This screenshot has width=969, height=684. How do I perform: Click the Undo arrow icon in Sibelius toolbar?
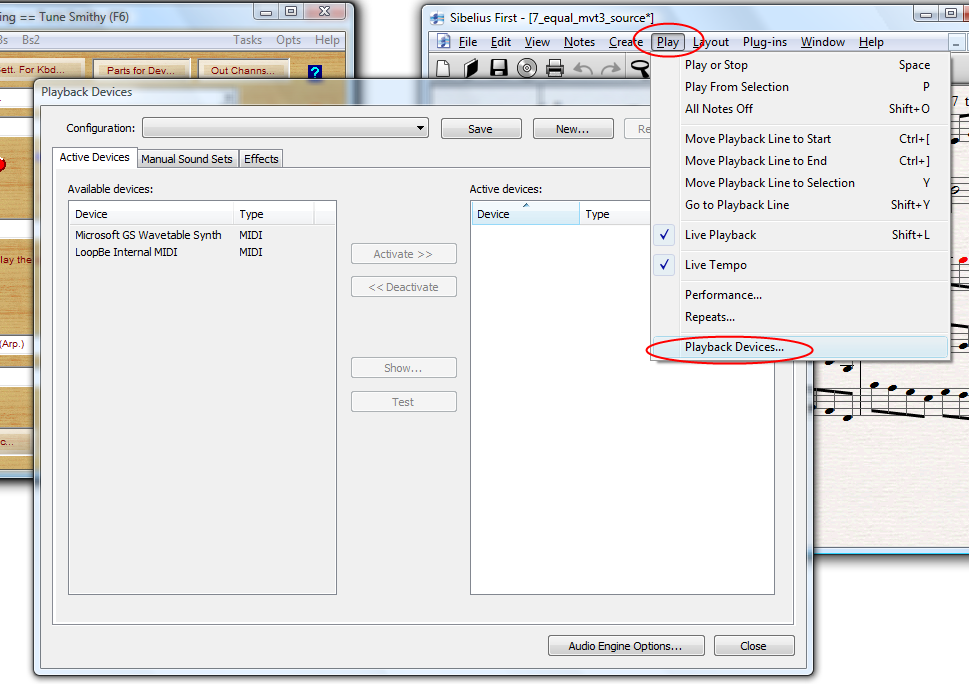coord(583,68)
